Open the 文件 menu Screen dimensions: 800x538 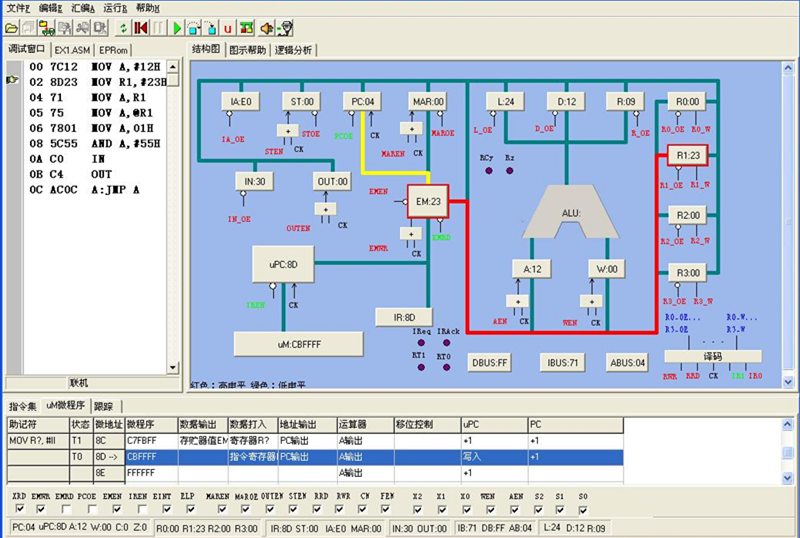pyautogui.click(x=19, y=7)
